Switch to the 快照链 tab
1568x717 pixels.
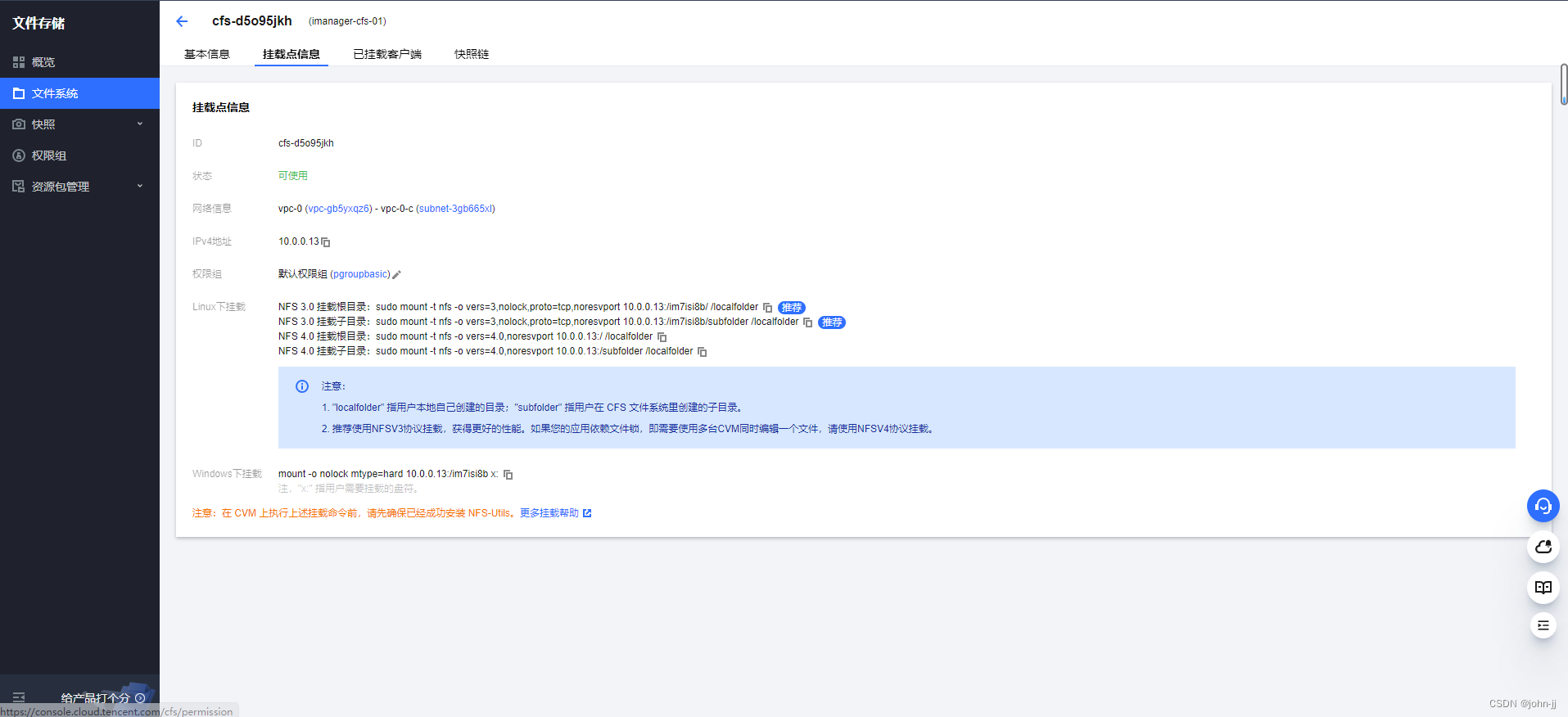click(x=472, y=54)
